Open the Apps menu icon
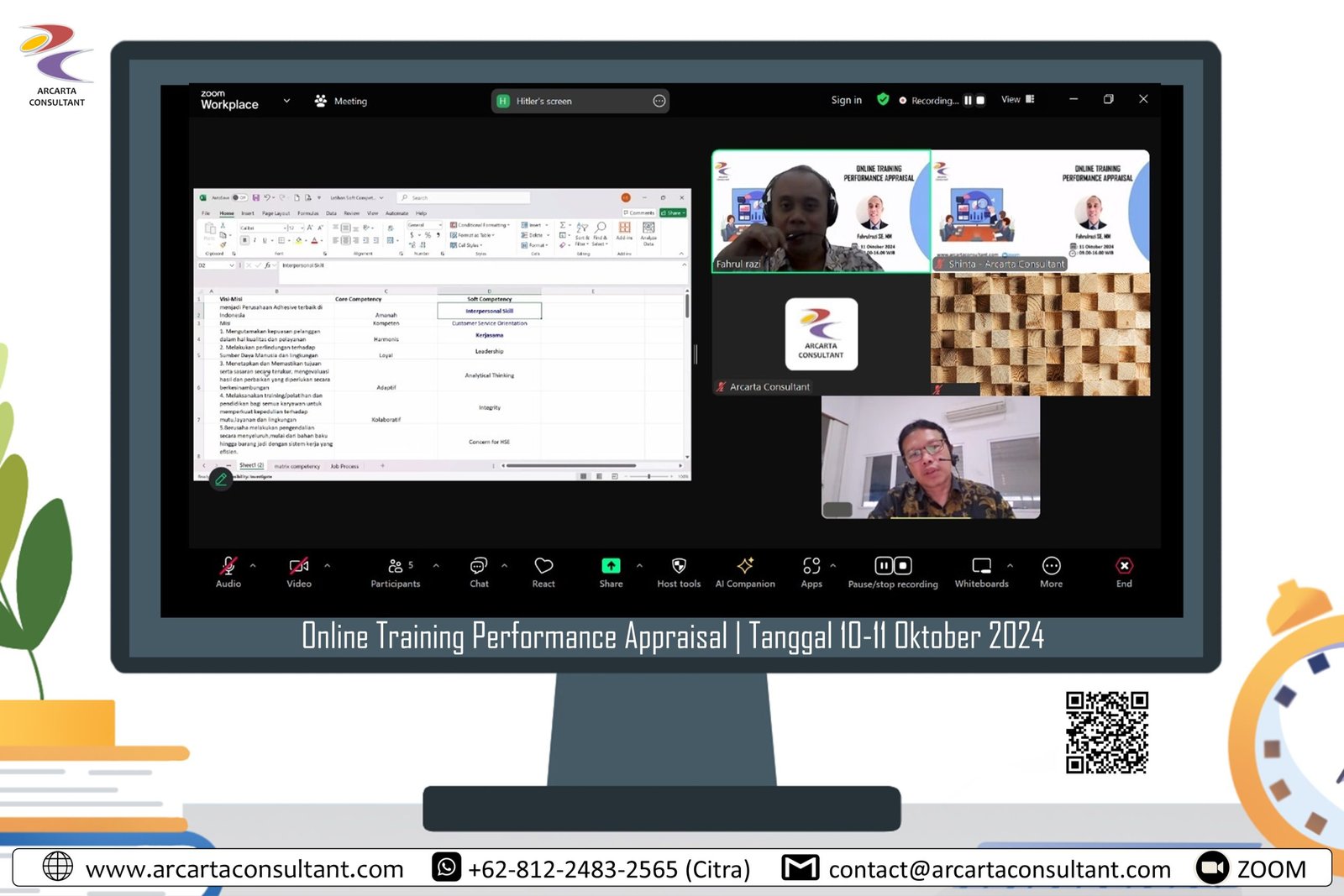Screen dimensions: 1344x896 point(811,567)
